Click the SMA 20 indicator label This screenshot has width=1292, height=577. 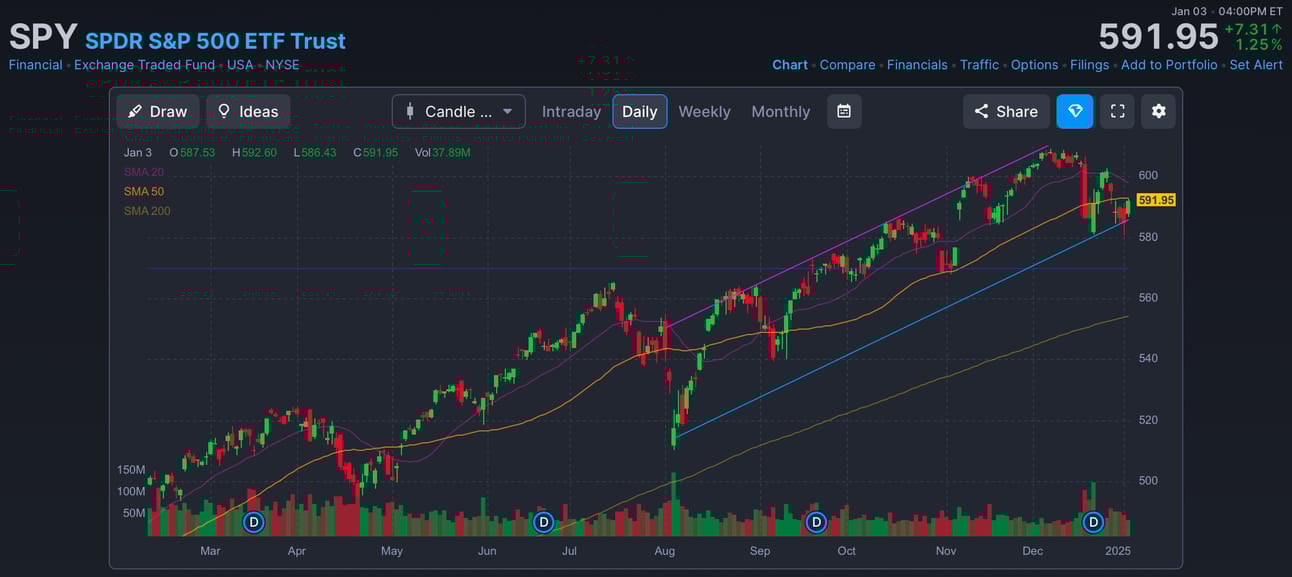(144, 172)
